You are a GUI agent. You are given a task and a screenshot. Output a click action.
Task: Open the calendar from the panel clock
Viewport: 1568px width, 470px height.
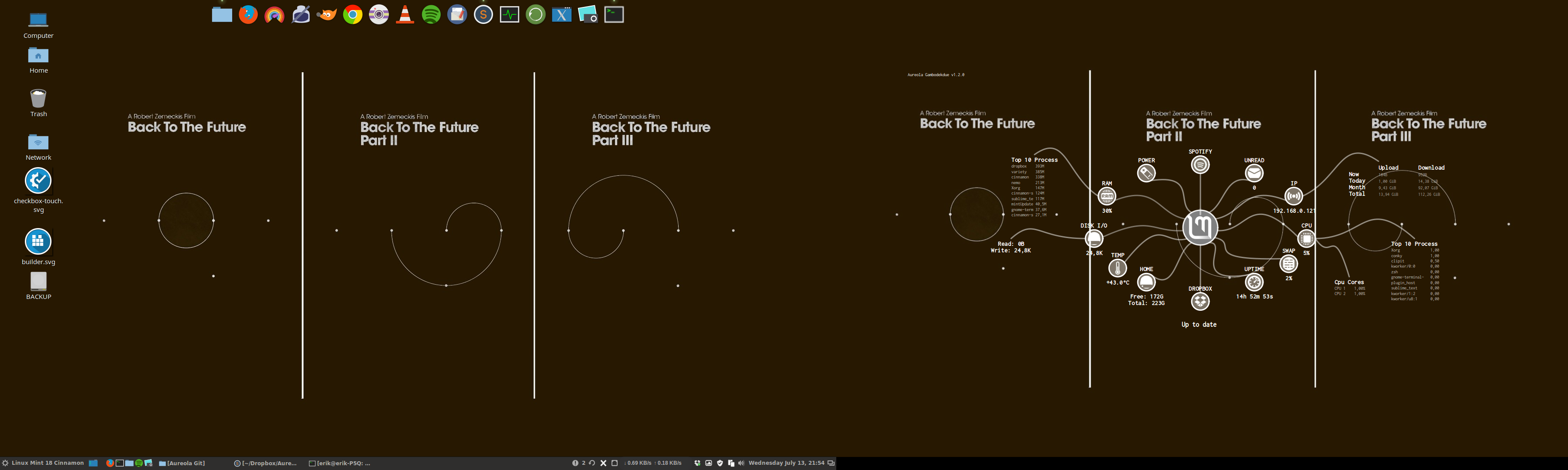point(787,463)
